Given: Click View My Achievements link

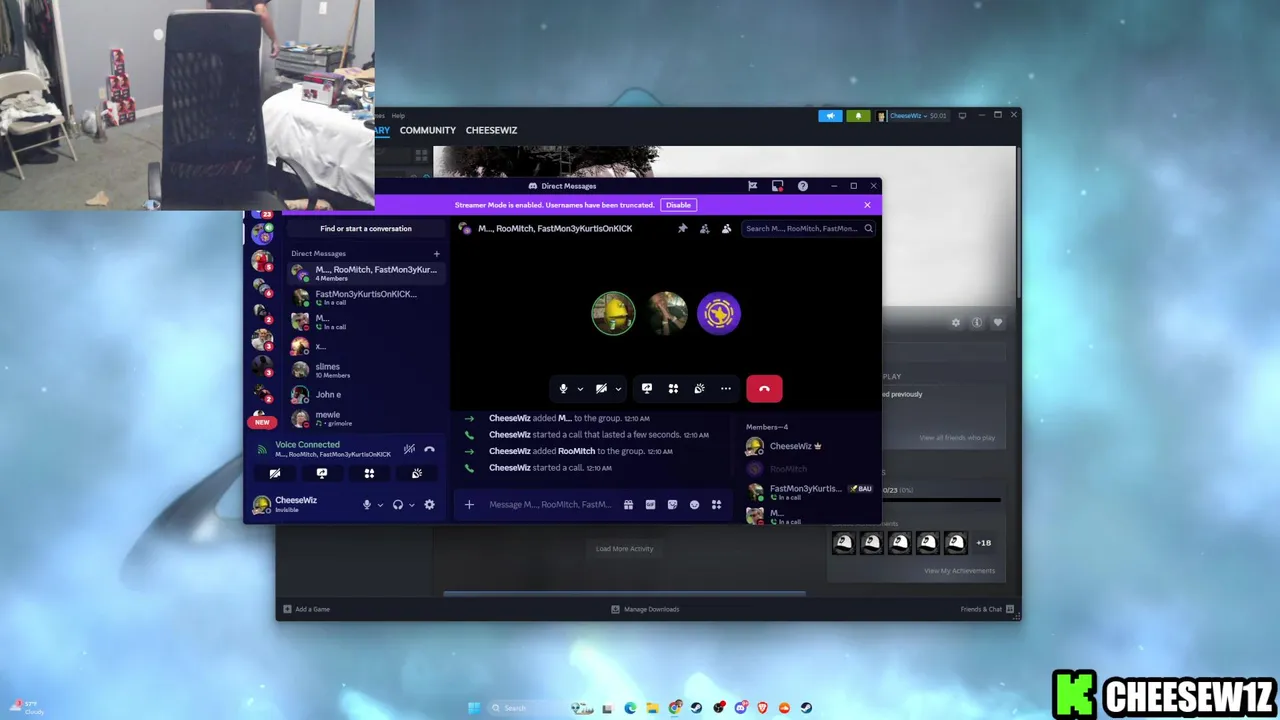Looking at the screenshot, I should click(x=959, y=571).
